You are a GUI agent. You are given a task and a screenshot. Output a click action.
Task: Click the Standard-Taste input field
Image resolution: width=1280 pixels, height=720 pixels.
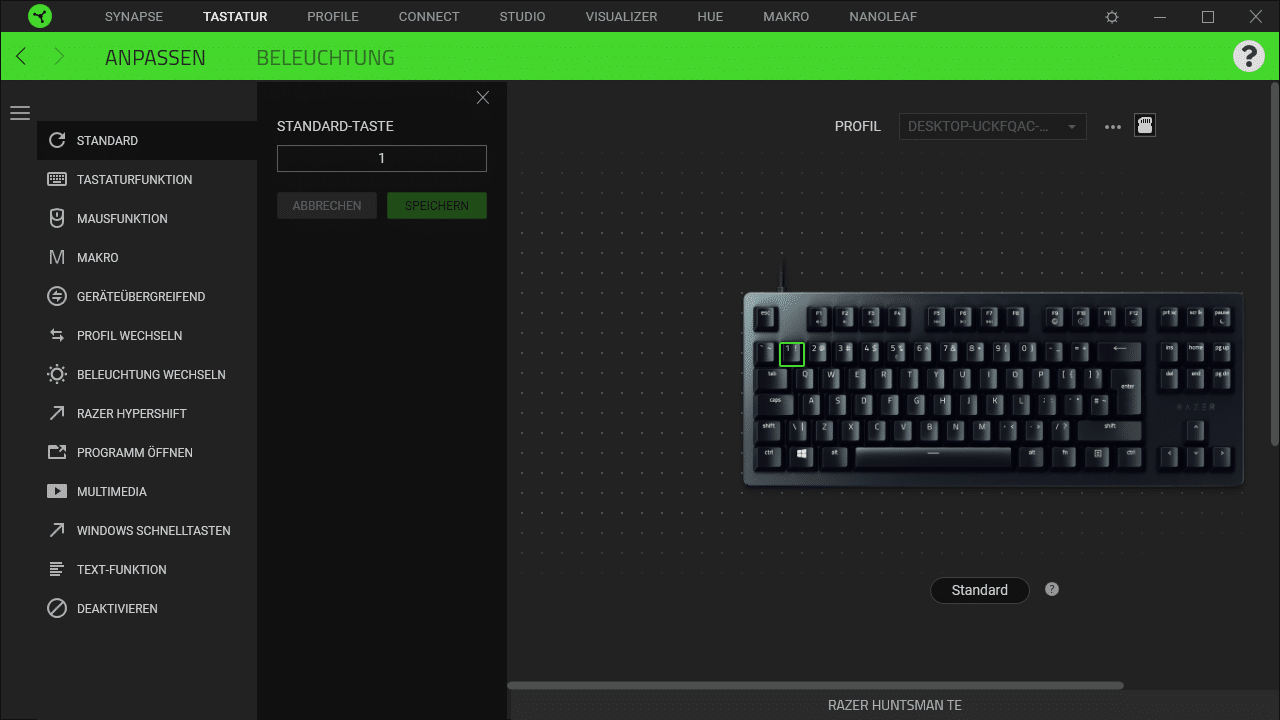pyautogui.click(x=381, y=158)
